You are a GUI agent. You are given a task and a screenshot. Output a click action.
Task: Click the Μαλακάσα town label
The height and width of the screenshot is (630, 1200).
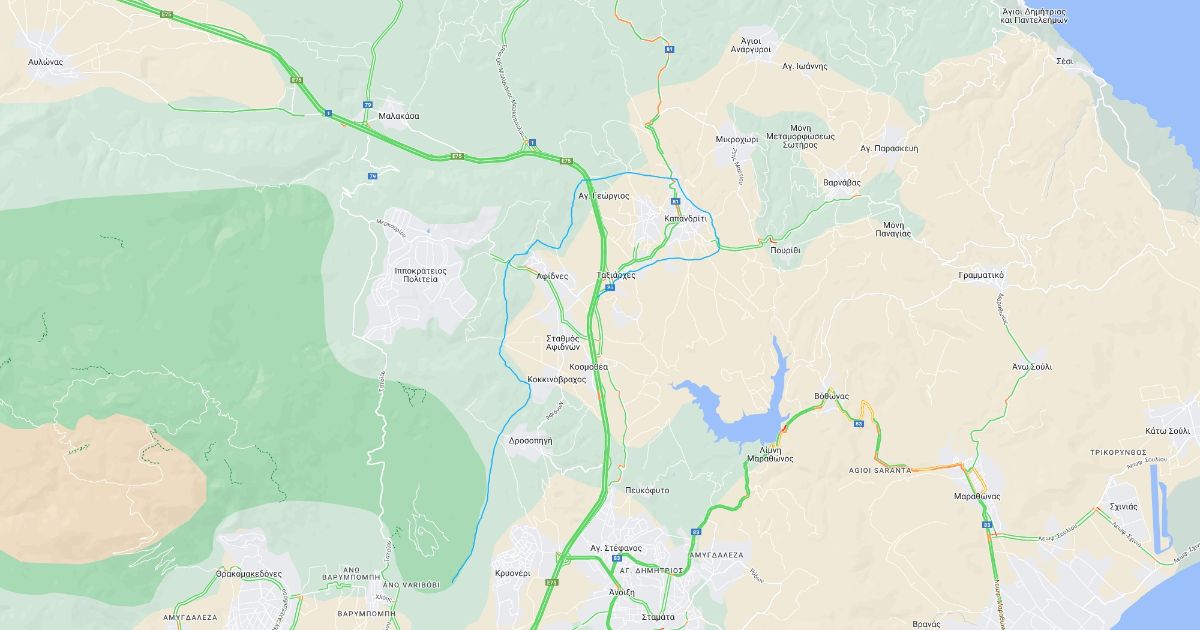click(399, 116)
